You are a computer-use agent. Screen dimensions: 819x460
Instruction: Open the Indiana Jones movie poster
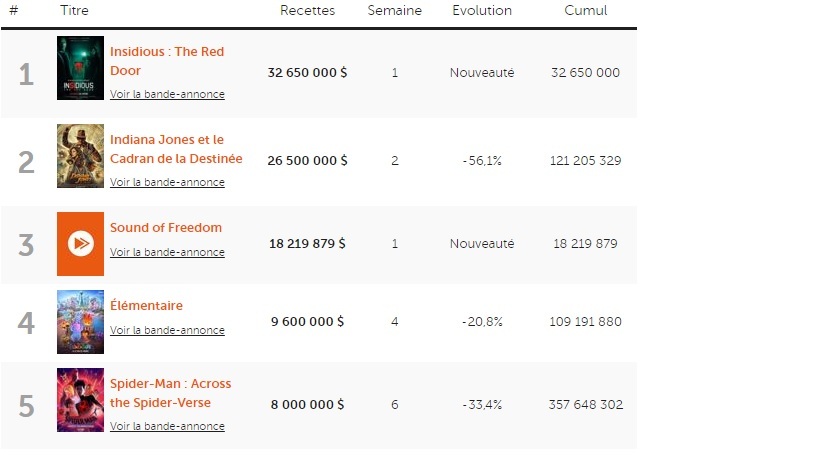(x=80, y=156)
